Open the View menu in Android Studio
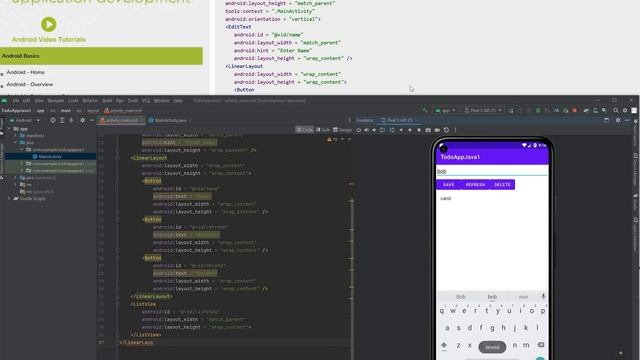This screenshot has width=640, height=360. point(39,100)
